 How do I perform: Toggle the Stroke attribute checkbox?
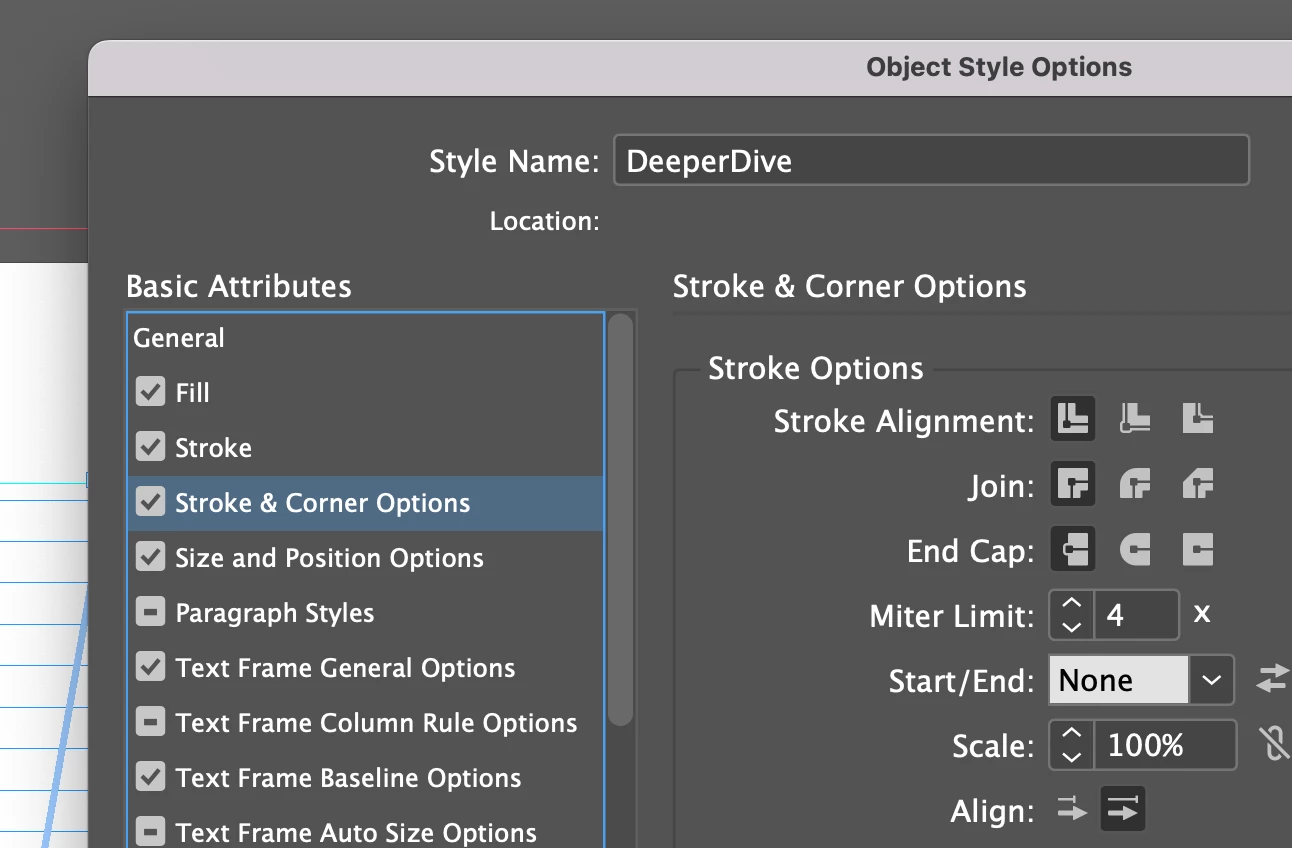pos(150,447)
